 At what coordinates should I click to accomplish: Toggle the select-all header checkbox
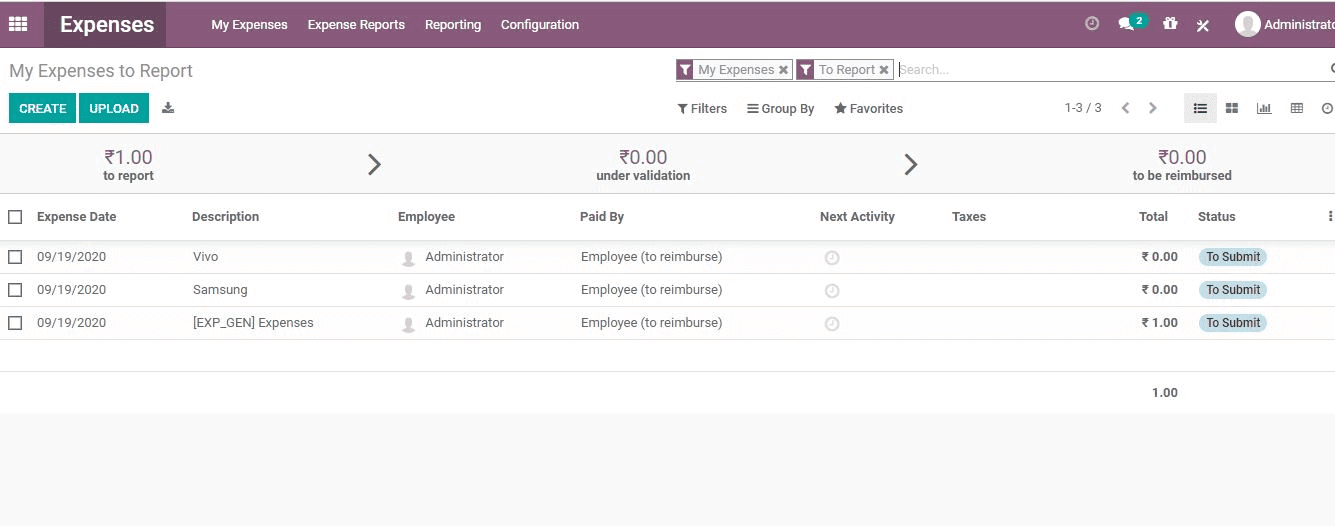click(x=15, y=217)
